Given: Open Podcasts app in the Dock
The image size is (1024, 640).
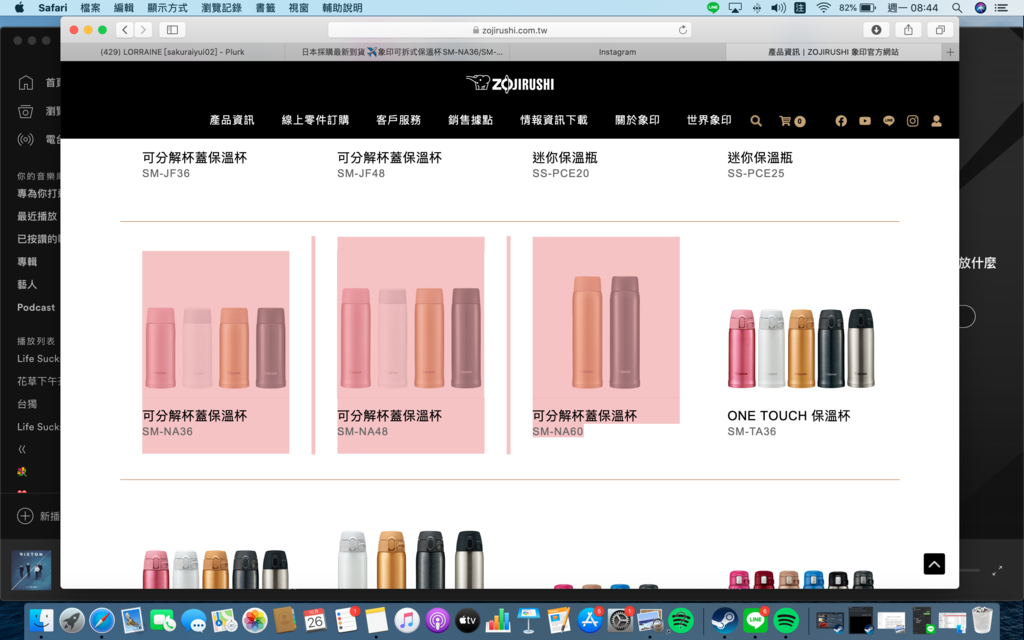Looking at the screenshot, I should [437, 620].
